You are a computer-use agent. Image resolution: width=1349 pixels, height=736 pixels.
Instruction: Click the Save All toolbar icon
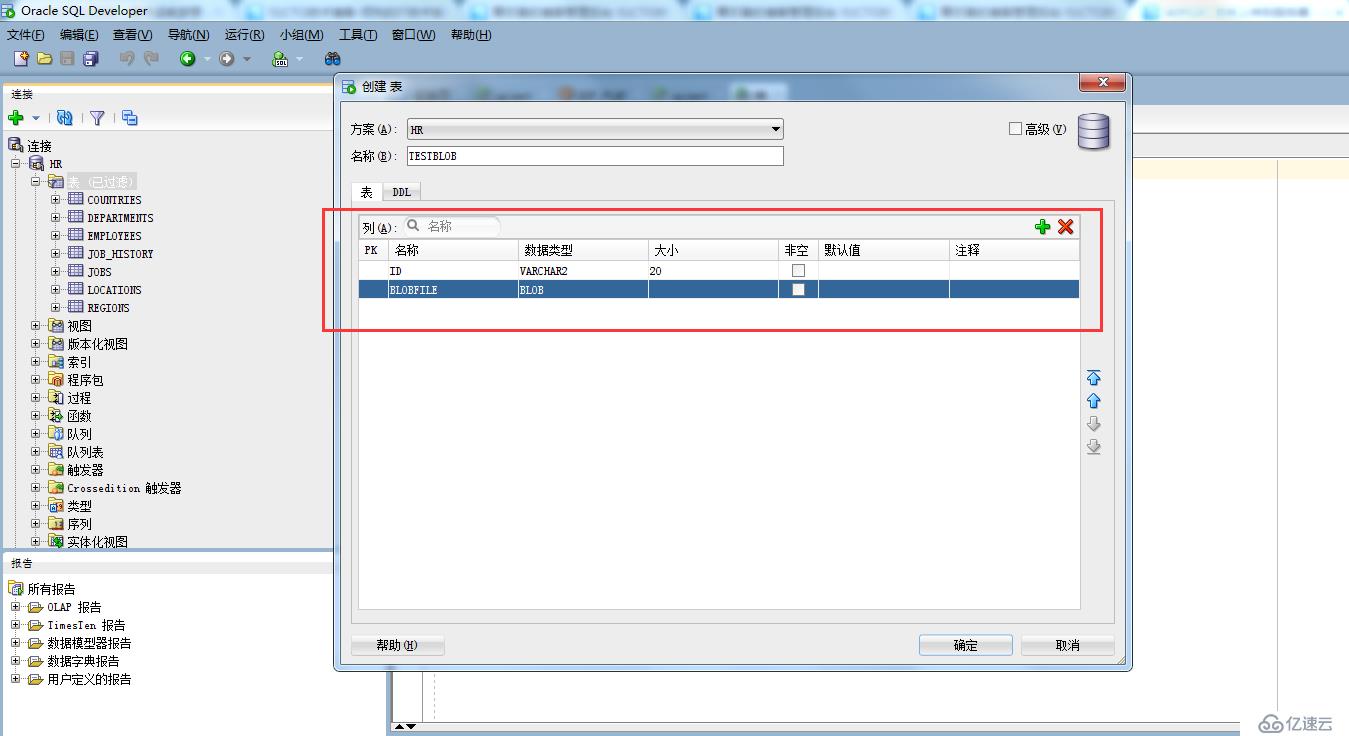coord(91,59)
